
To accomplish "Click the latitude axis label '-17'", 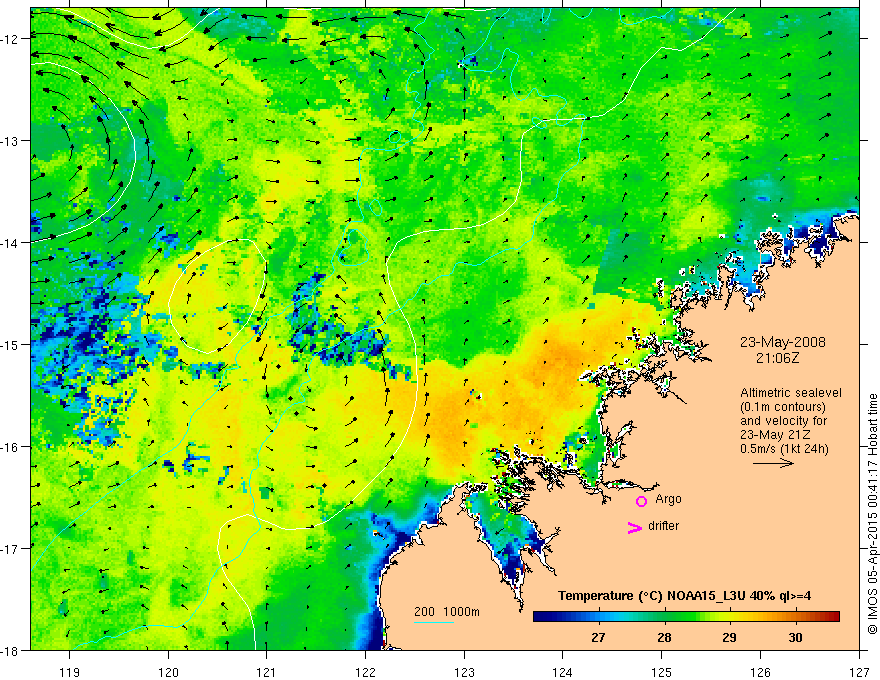I will coord(11,549).
